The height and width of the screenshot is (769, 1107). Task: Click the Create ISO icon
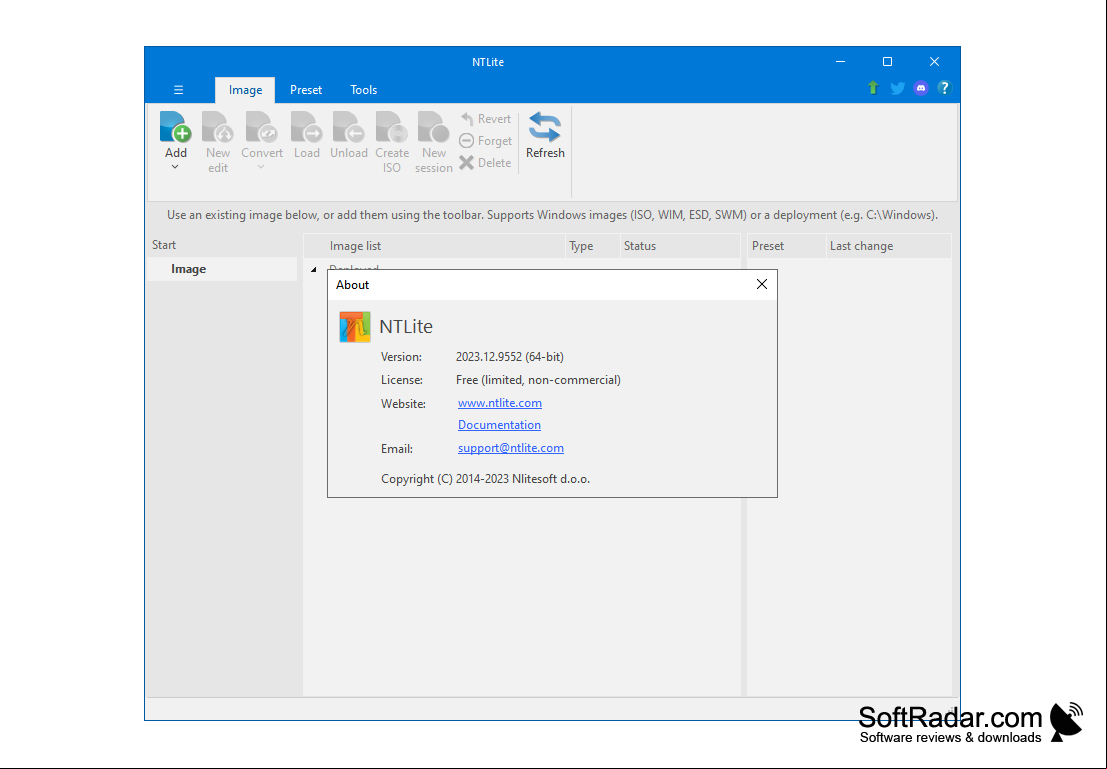point(392,127)
